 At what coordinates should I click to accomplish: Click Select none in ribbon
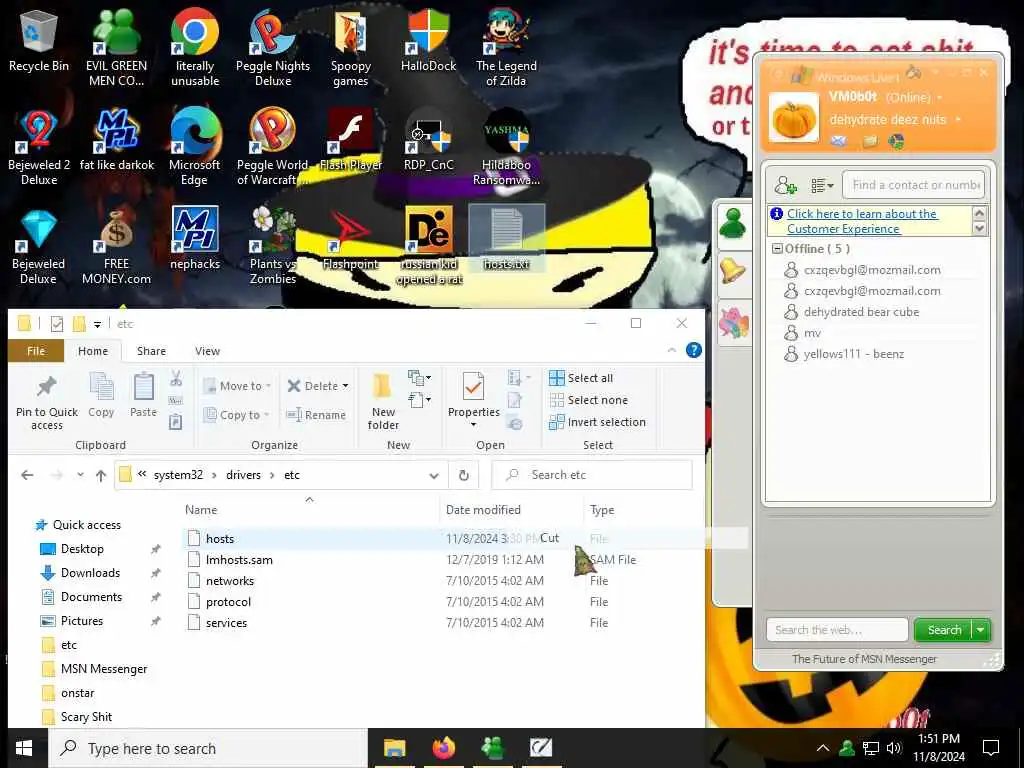point(588,400)
